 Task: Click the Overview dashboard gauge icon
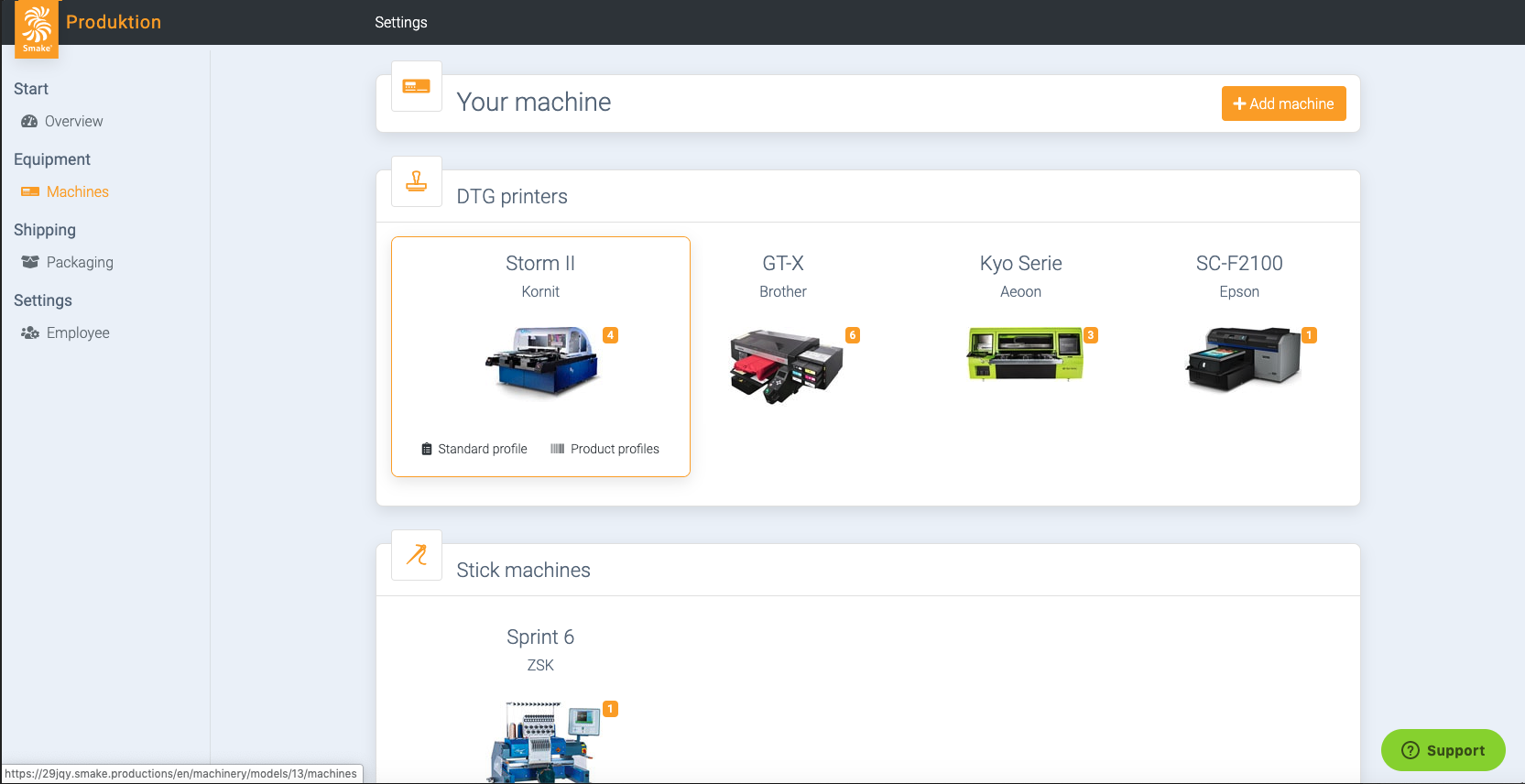tap(29, 121)
